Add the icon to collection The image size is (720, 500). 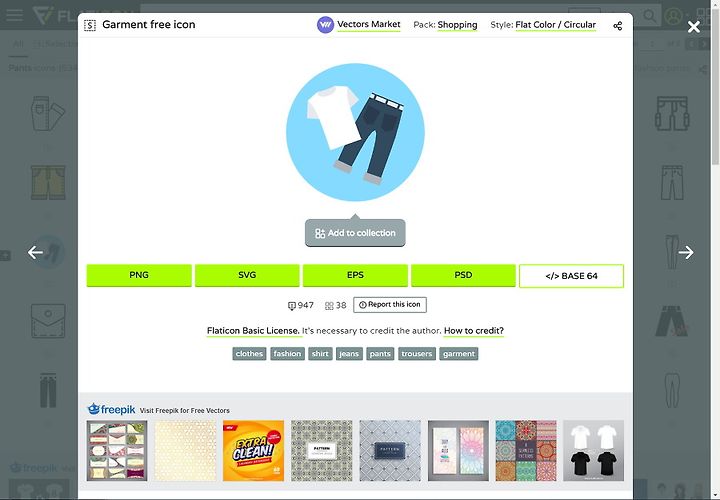[355, 233]
